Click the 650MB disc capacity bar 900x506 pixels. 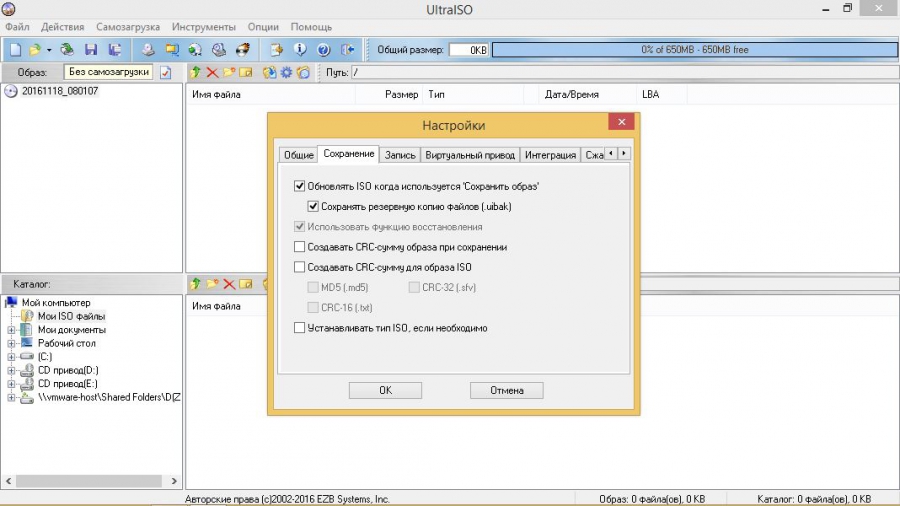[x=692, y=49]
